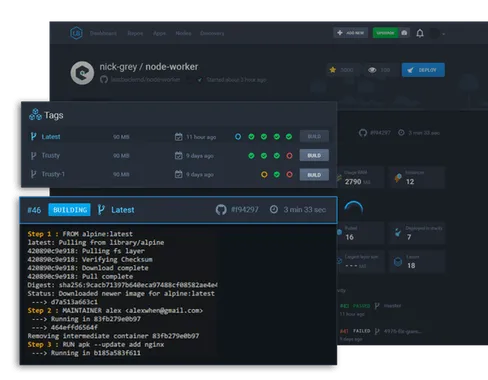488x380 pixels.
Task: Click the GitHub icon under repository title
Action: click(104, 80)
